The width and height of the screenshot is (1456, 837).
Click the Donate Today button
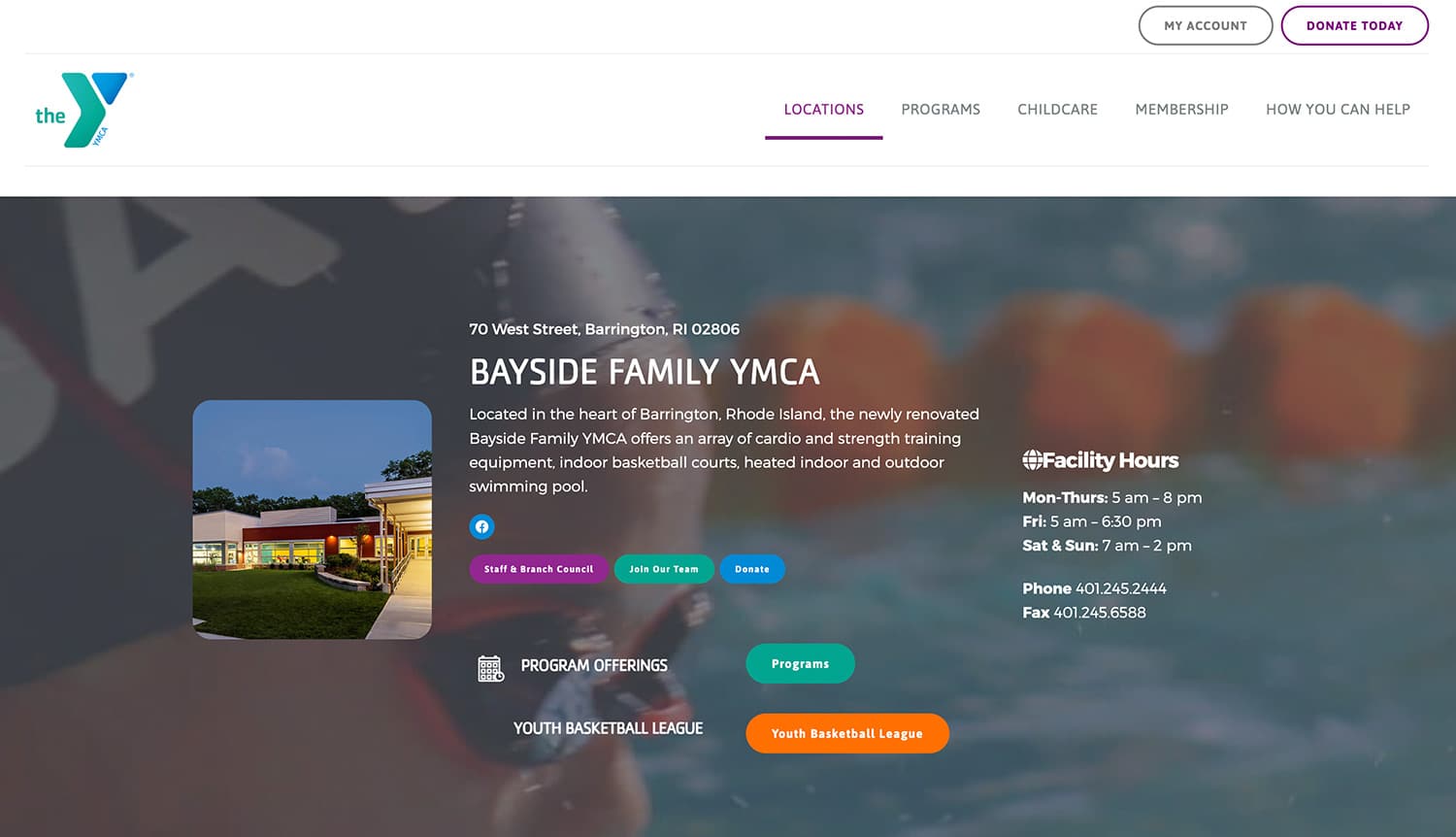coord(1354,25)
